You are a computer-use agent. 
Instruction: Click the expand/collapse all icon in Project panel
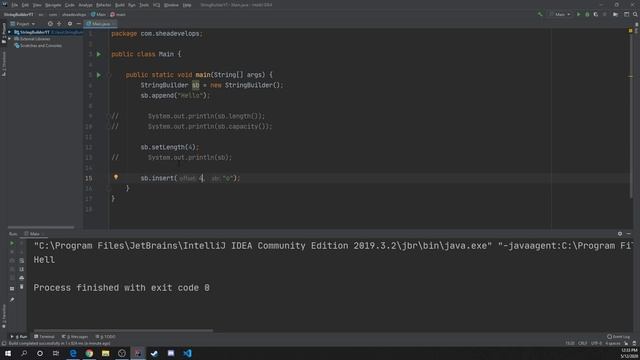pyautogui.click(x=60, y=24)
